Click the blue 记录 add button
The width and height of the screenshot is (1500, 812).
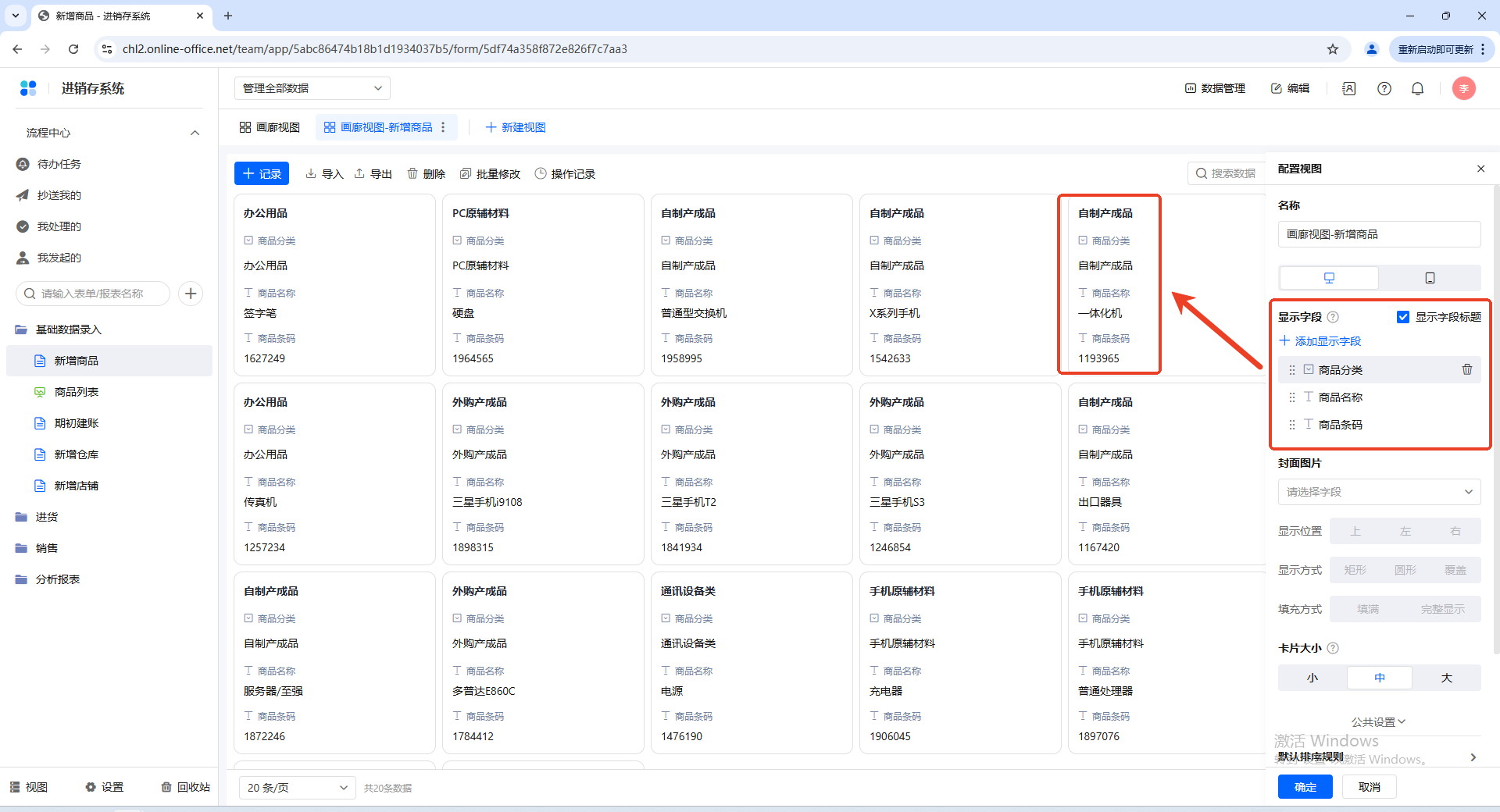pos(262,173)
